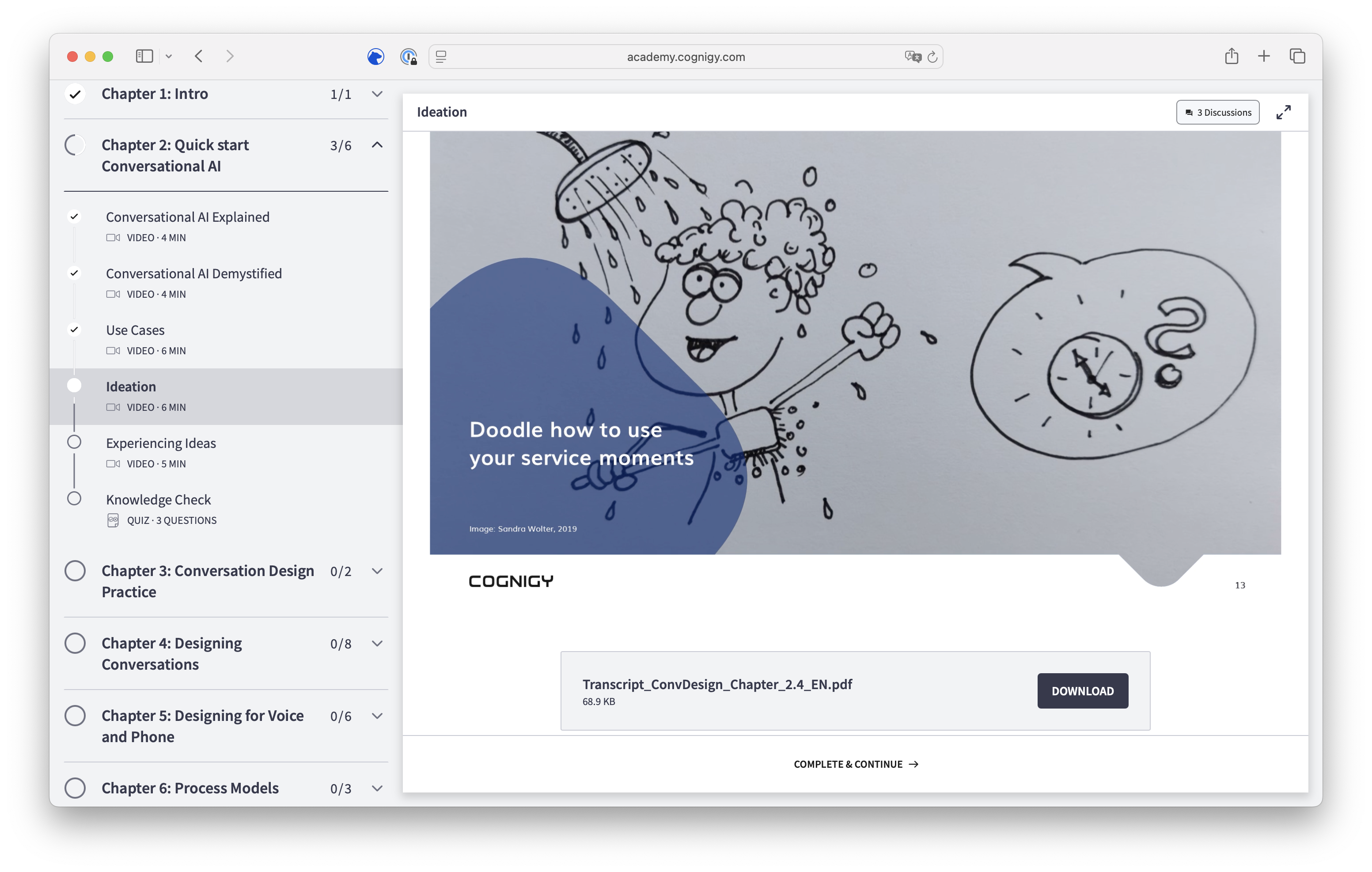Reload the current page
This screenshot has width=1372, height=872.
pos(932,57)
